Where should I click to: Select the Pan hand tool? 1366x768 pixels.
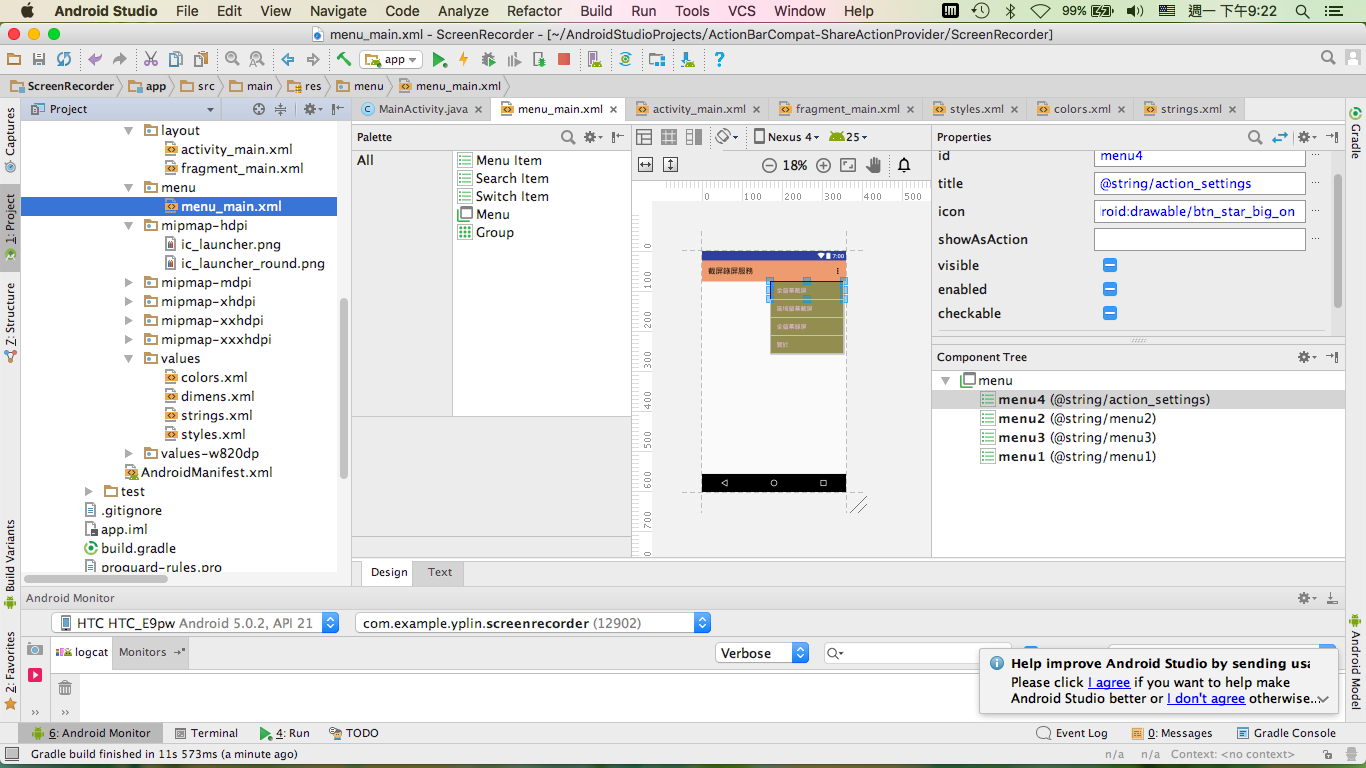pyautogui.click(x=873, y=165)
